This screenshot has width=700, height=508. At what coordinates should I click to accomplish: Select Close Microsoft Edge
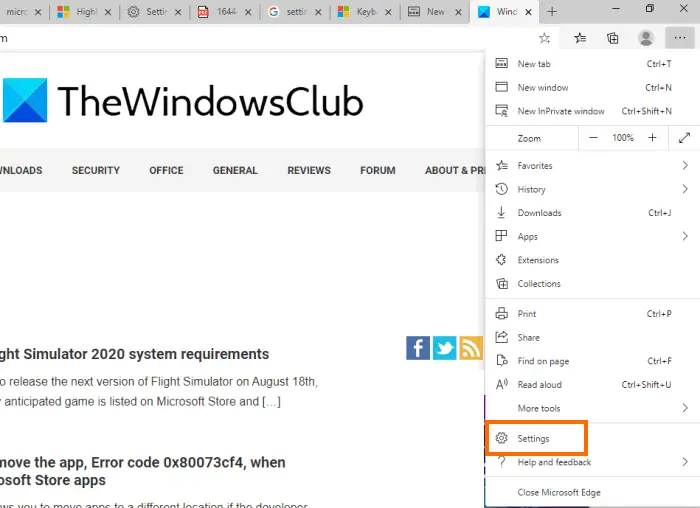[x=592, y=492]
